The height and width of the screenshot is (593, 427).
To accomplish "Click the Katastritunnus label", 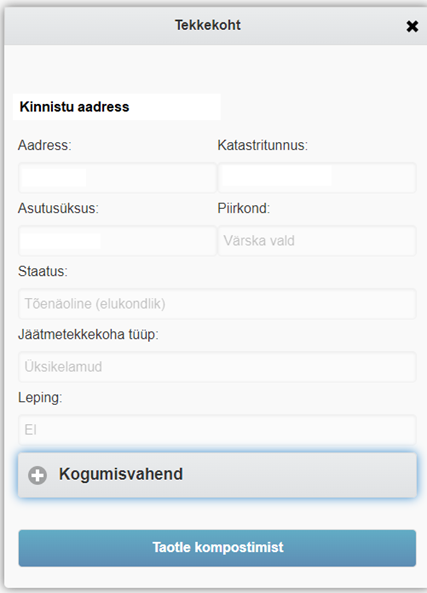I will [262, 145].
